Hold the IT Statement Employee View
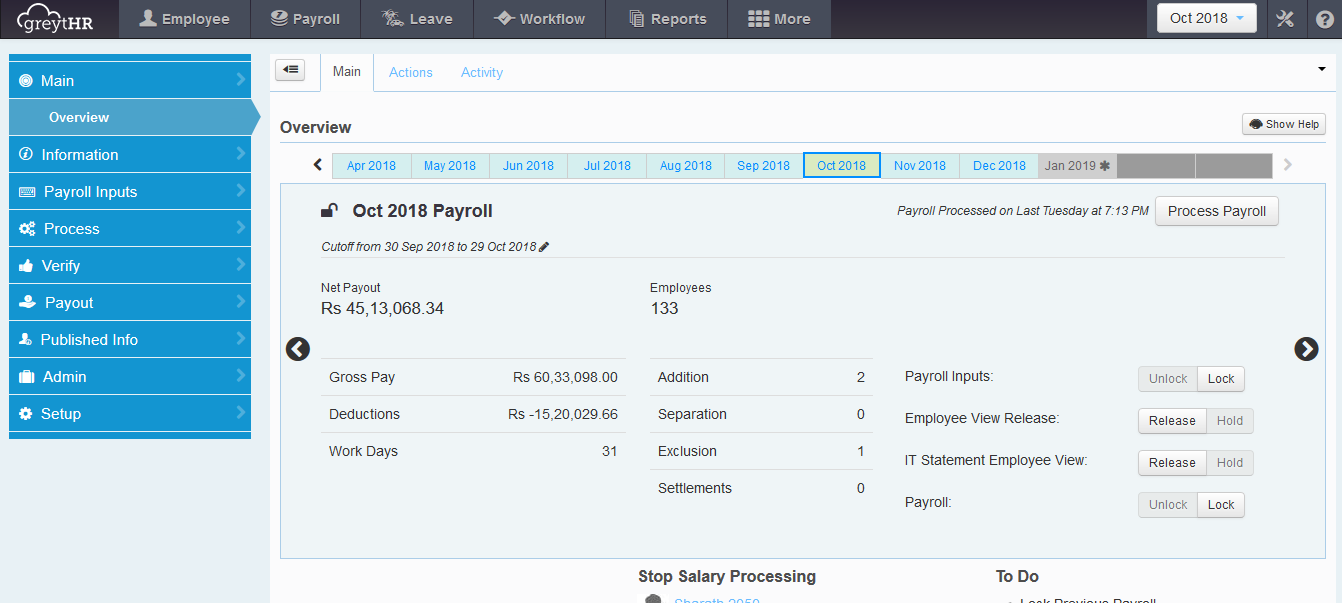Viewport: 1342px width, 603px height. coord(1229,462)
